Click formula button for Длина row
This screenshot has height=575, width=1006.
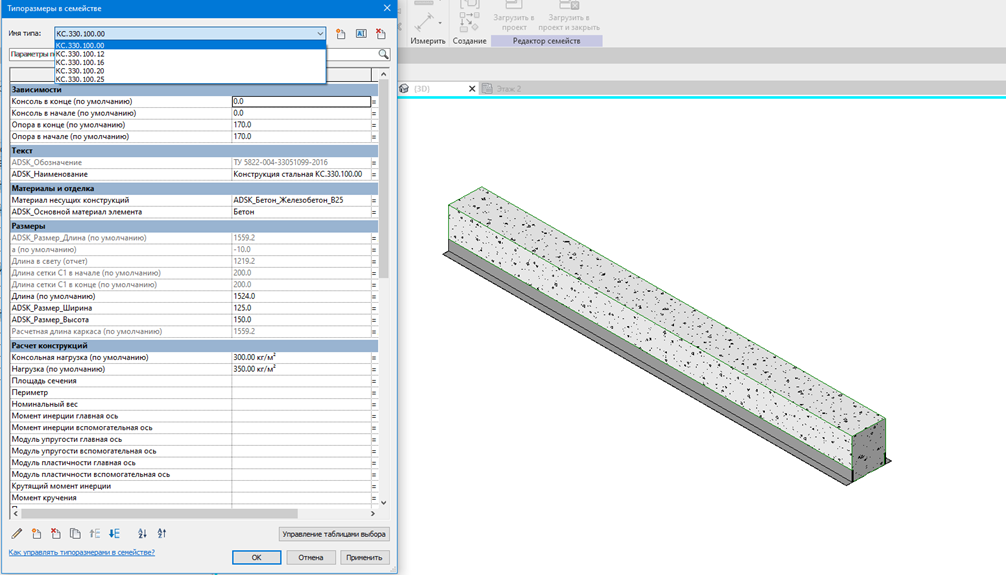[x=374, y=296]
